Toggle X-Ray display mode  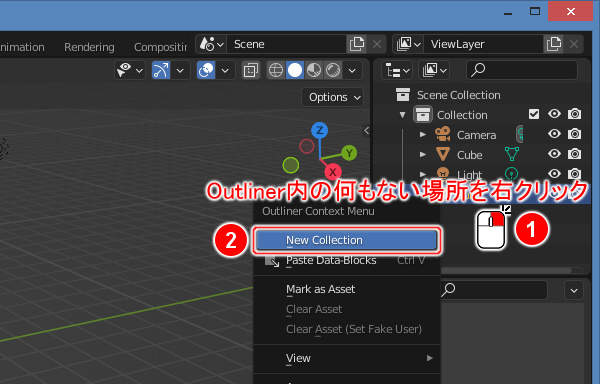coord(251,70)
